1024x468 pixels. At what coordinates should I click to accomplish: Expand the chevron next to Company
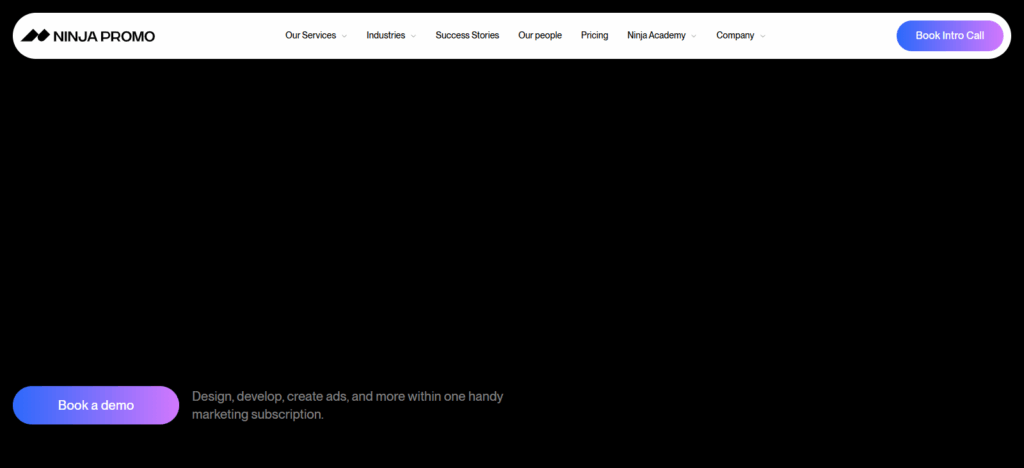[x=763, y=36]
